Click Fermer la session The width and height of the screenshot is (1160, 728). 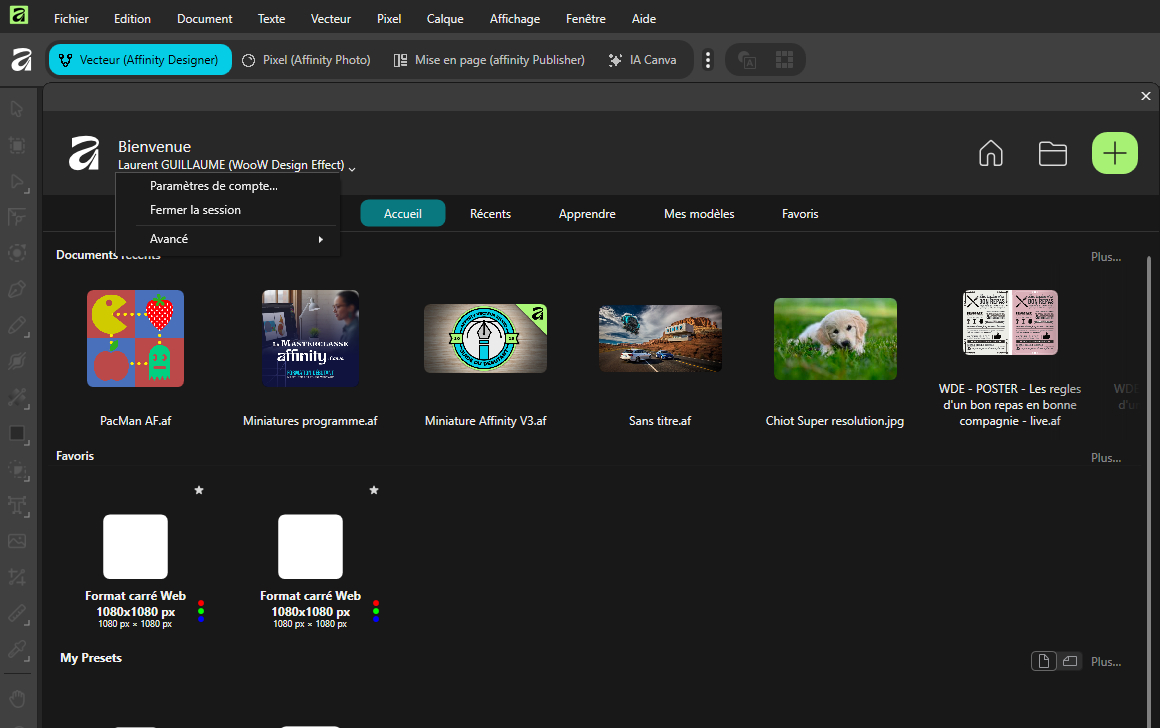point(195,210)
